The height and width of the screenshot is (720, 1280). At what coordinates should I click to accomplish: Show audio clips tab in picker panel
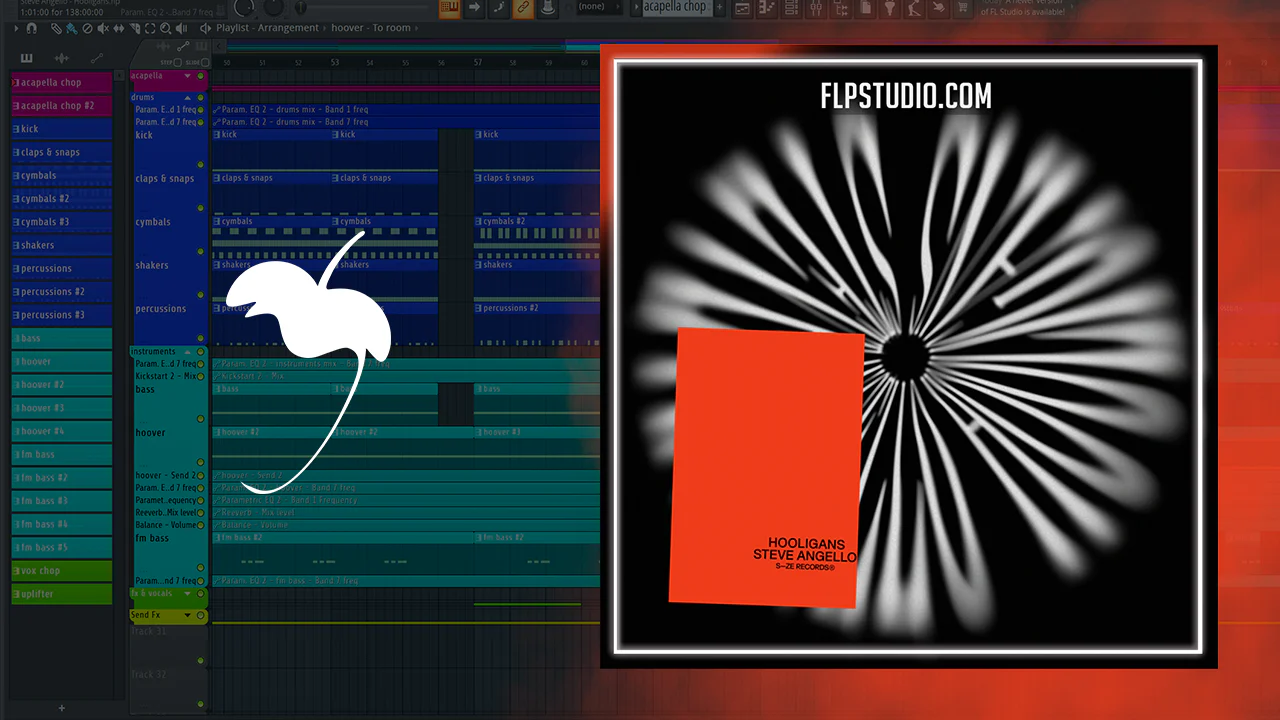click(x=62, y=58)
